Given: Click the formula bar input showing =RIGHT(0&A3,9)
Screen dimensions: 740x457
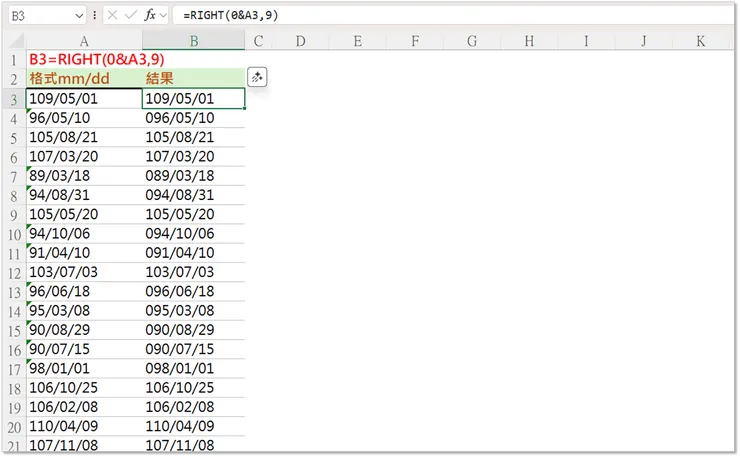Looking at the screenshot, I should tap(453, 15).
